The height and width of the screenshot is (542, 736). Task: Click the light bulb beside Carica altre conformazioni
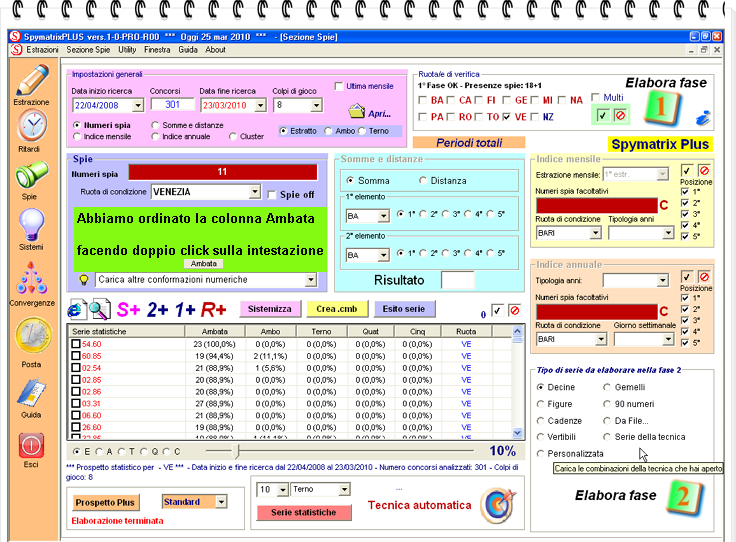(x=84, y=280)
